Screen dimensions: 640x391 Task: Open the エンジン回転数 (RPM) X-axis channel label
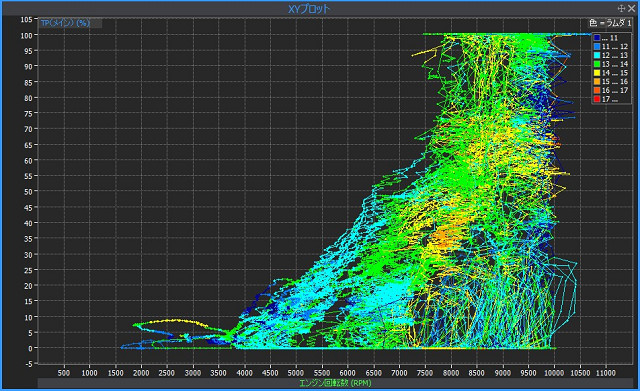335,383
